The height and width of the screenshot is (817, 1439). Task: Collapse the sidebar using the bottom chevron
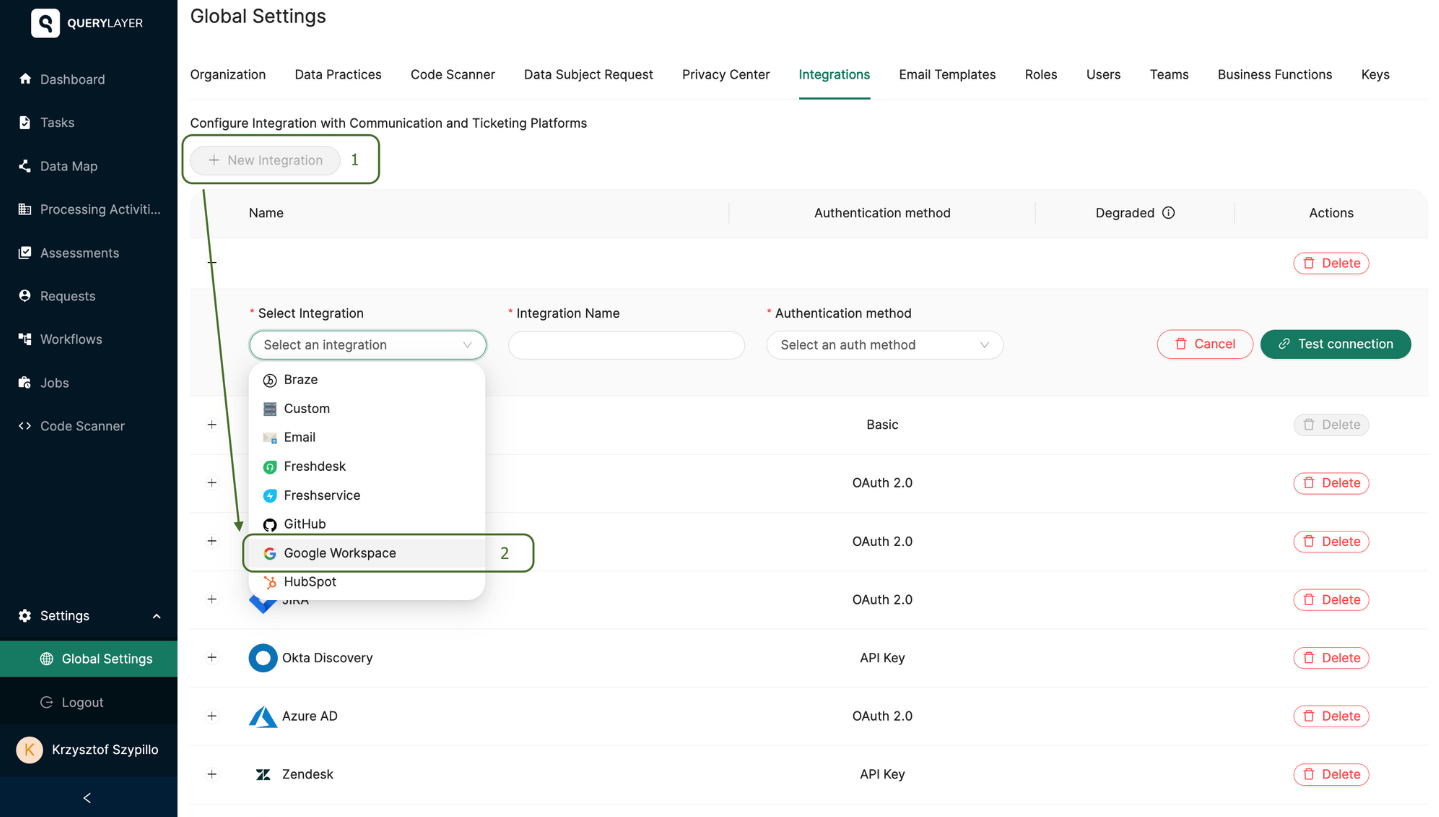(86, 797)
